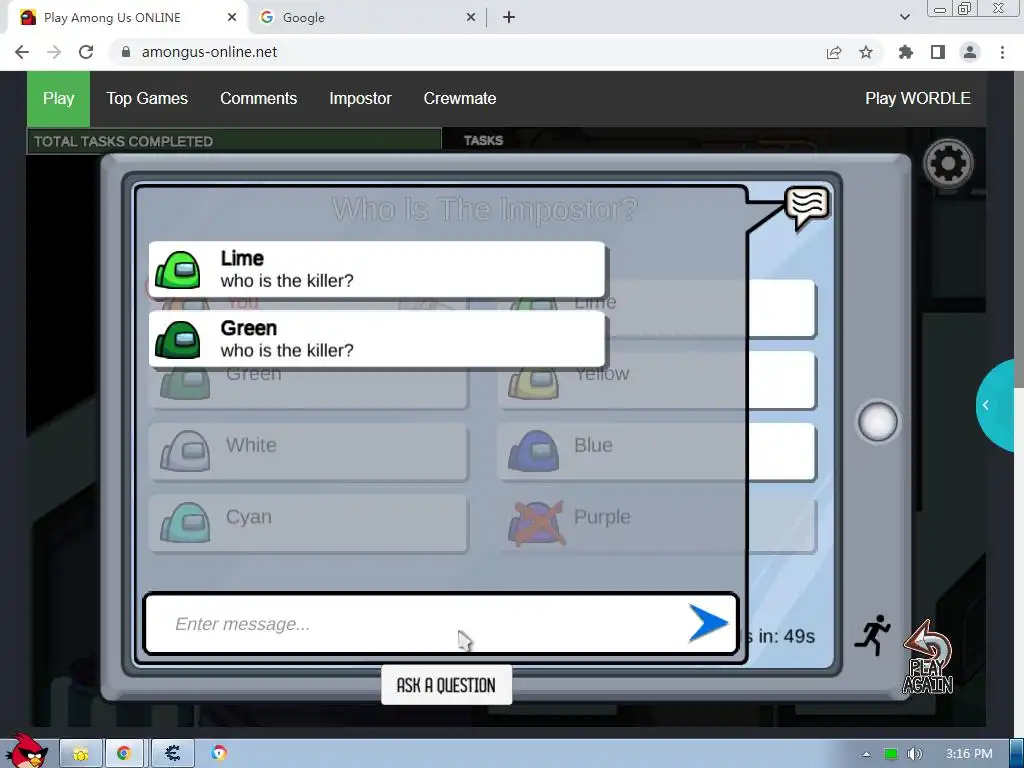Open the game settings gear icon
Viewport: 1024px width, 768px height.
tap(948, 163)
